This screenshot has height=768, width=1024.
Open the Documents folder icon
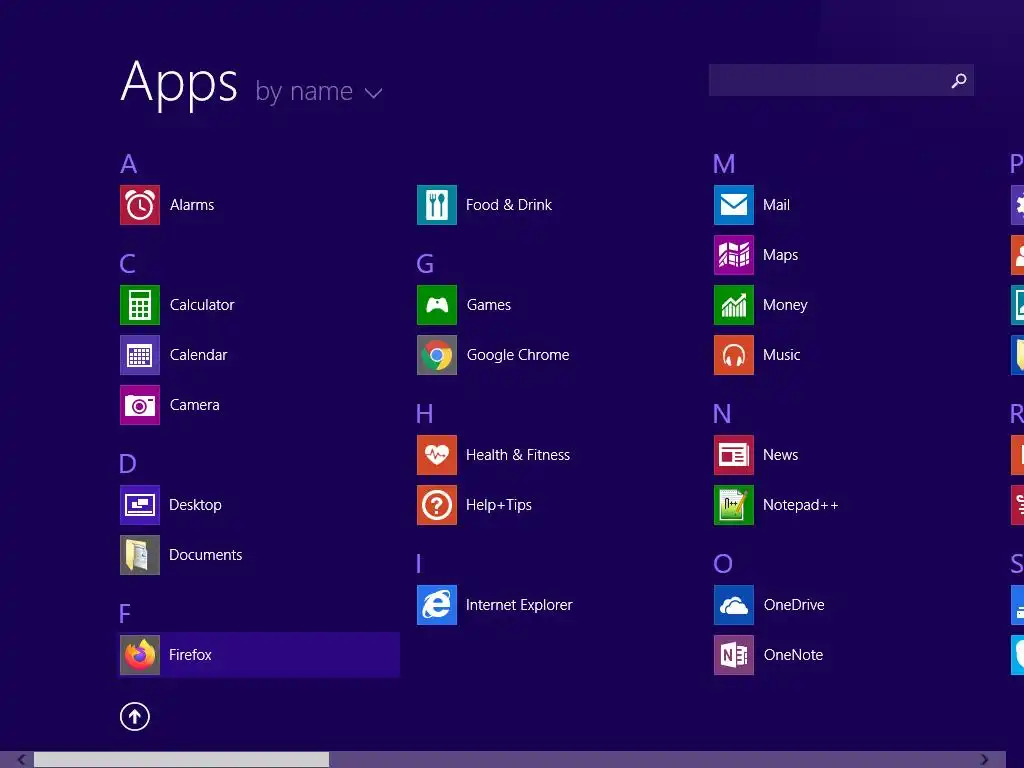[140, 555]
